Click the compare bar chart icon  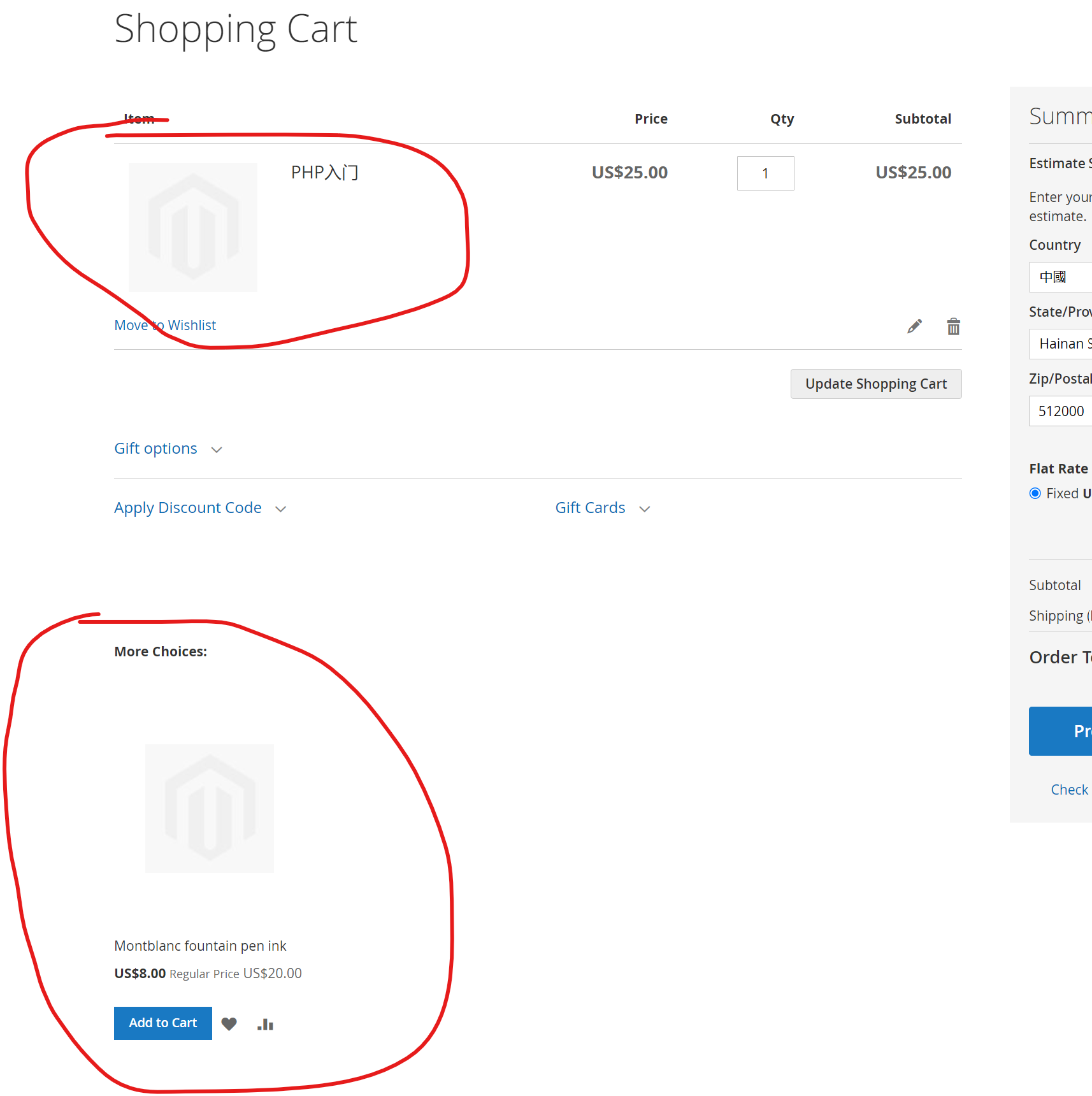coord(266,1023)
